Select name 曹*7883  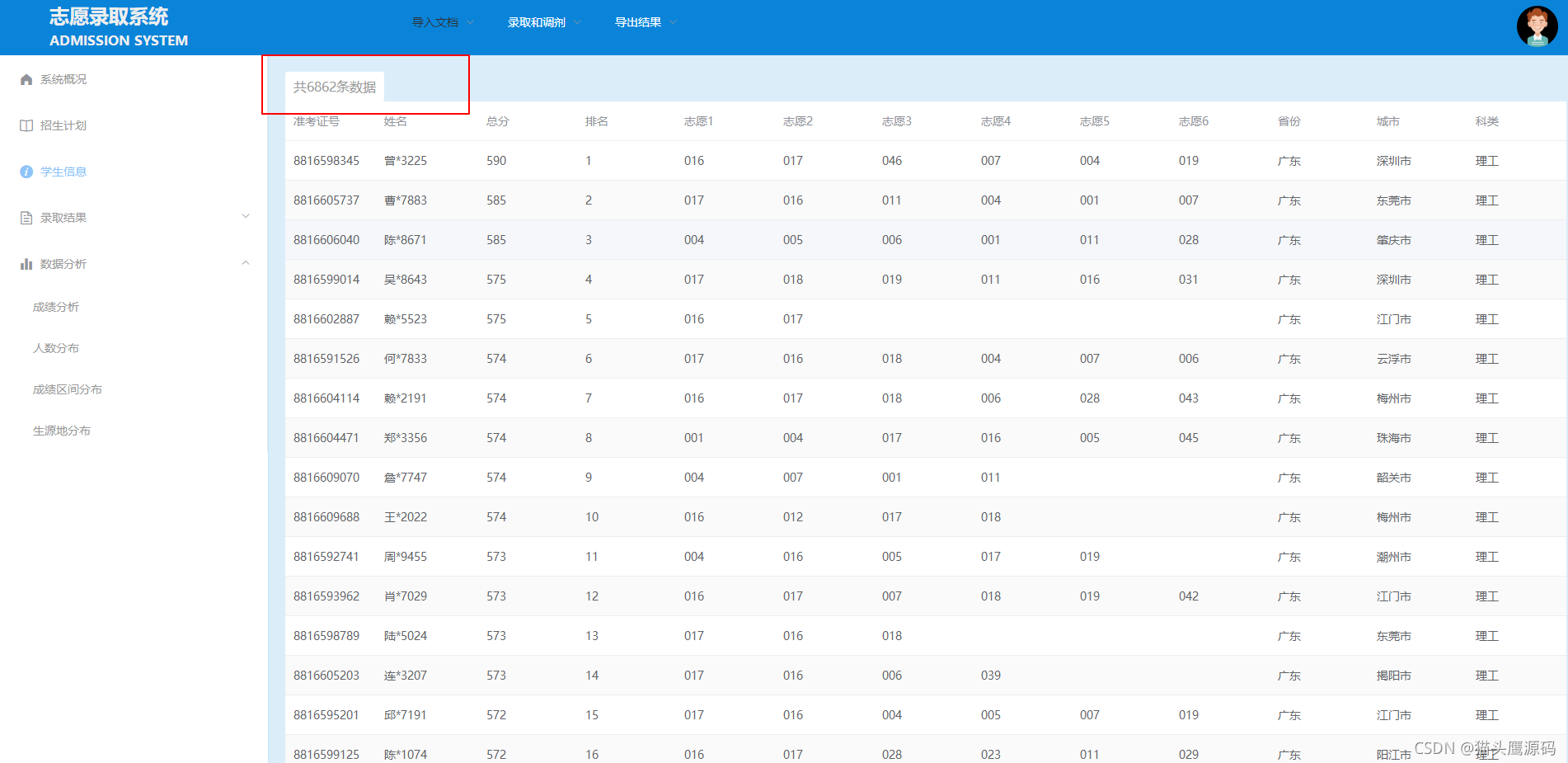pos(406,200)
